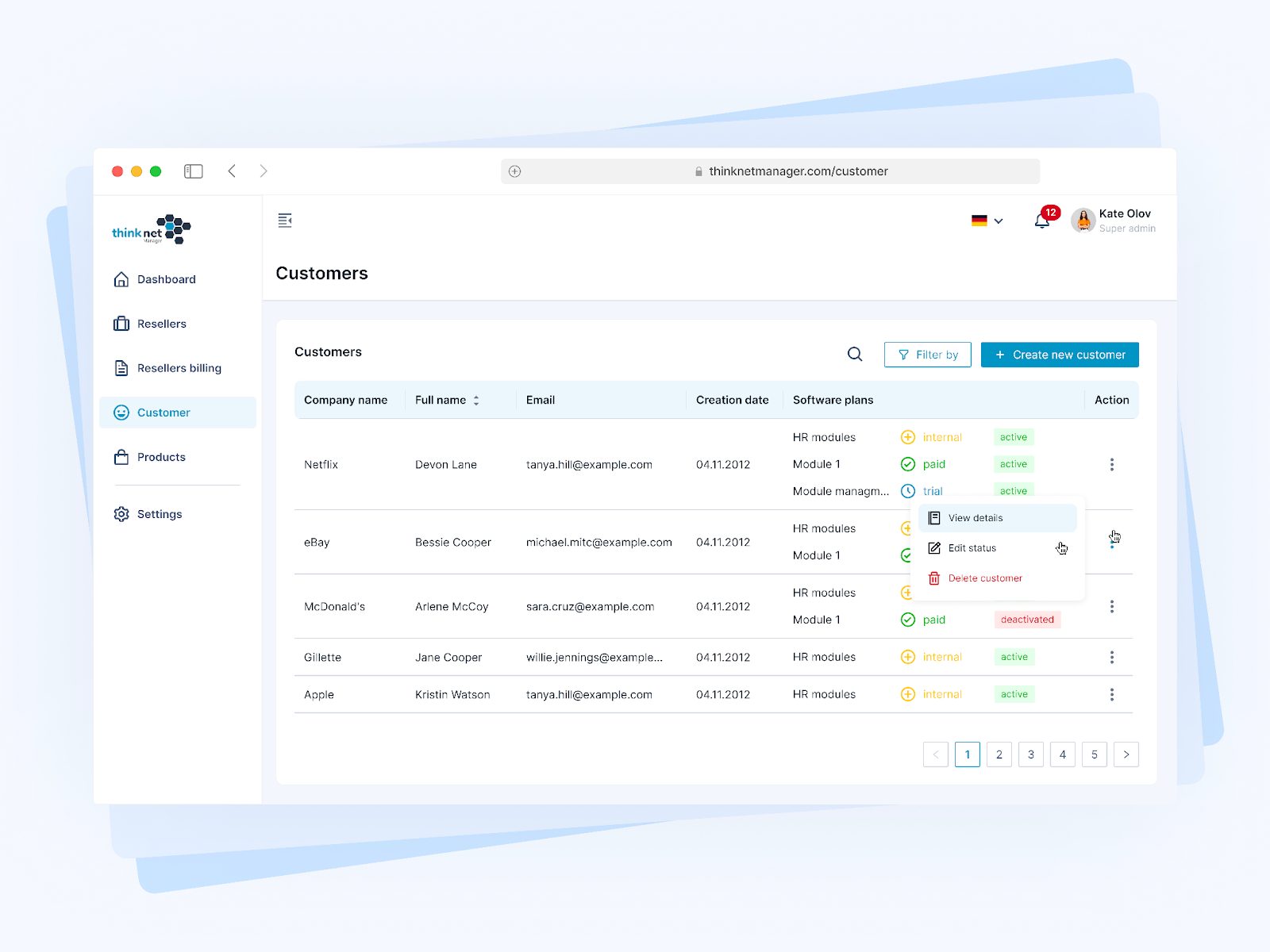Viewport: 1270px width, 952px height.
Task: Open Settings via the gear icon
Action: click(x=121, y=513)
